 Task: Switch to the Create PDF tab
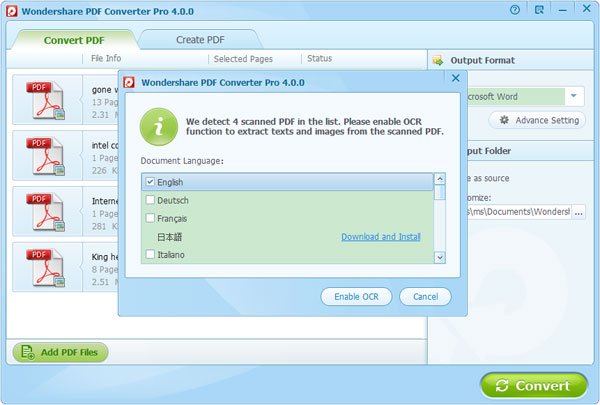(200, 40)
